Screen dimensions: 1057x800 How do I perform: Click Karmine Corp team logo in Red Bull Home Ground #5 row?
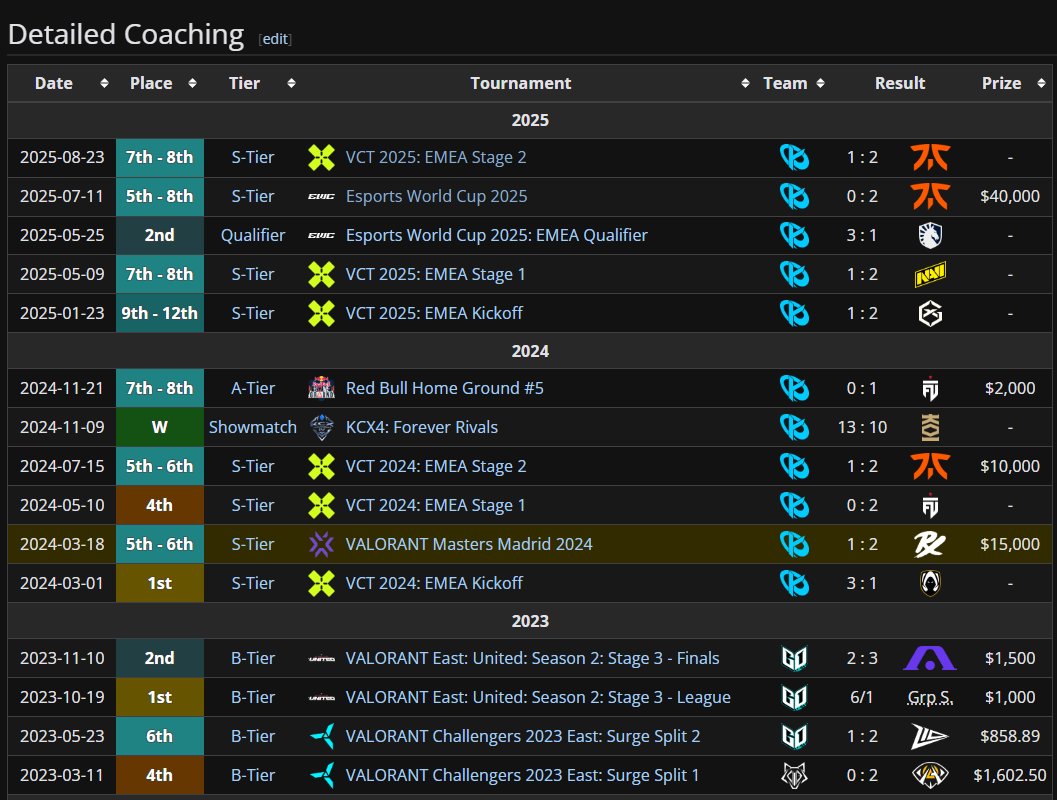point(794,388)
